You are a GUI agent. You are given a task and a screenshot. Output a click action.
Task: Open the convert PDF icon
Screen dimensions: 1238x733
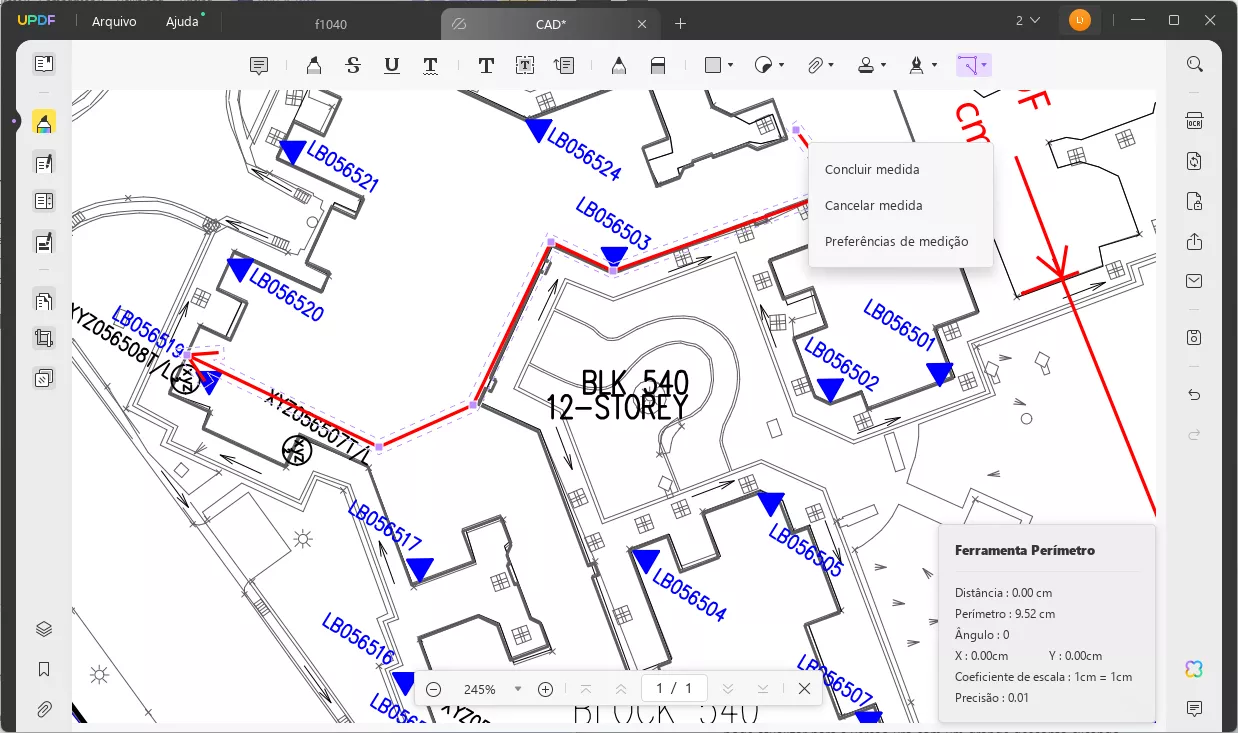coord(1194,161)
